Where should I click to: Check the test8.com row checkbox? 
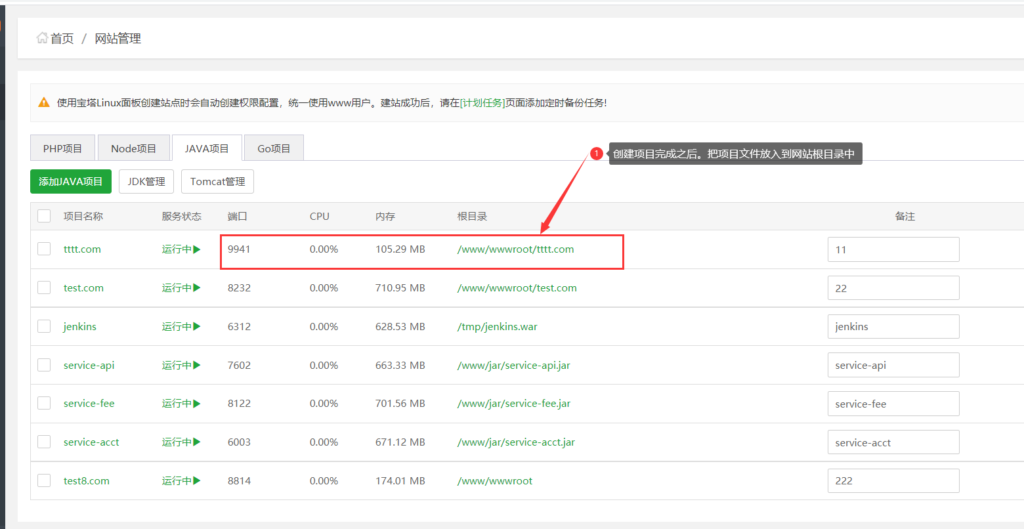point(44,480)
